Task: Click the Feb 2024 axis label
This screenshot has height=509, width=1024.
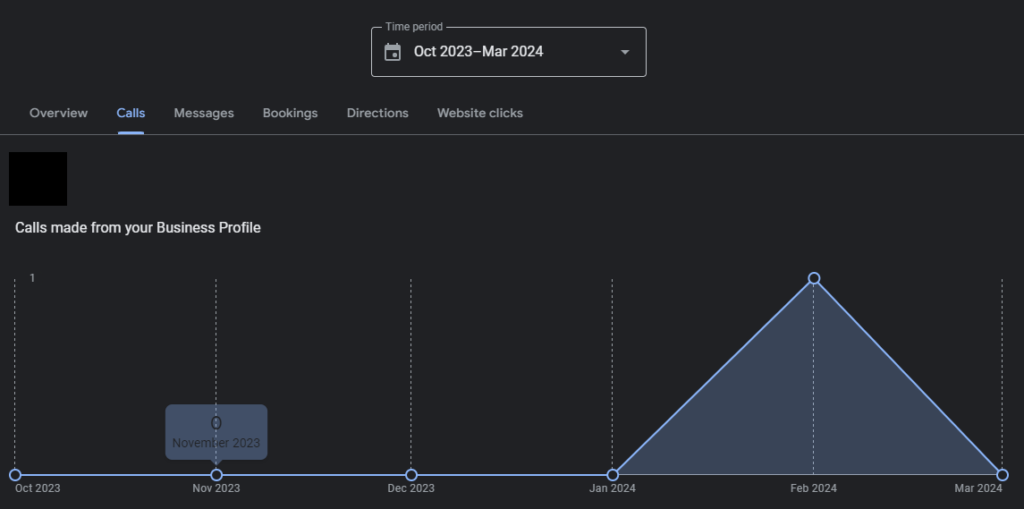Action: click(x=814, y=489)
